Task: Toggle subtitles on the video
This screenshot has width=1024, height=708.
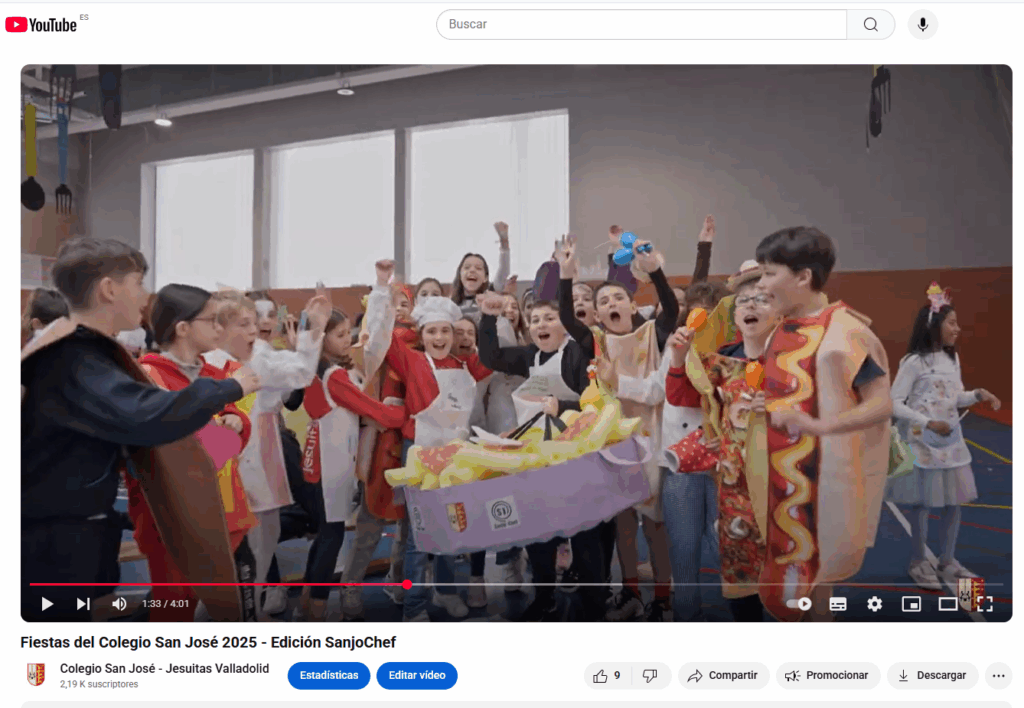Action: tap(838, 604)
